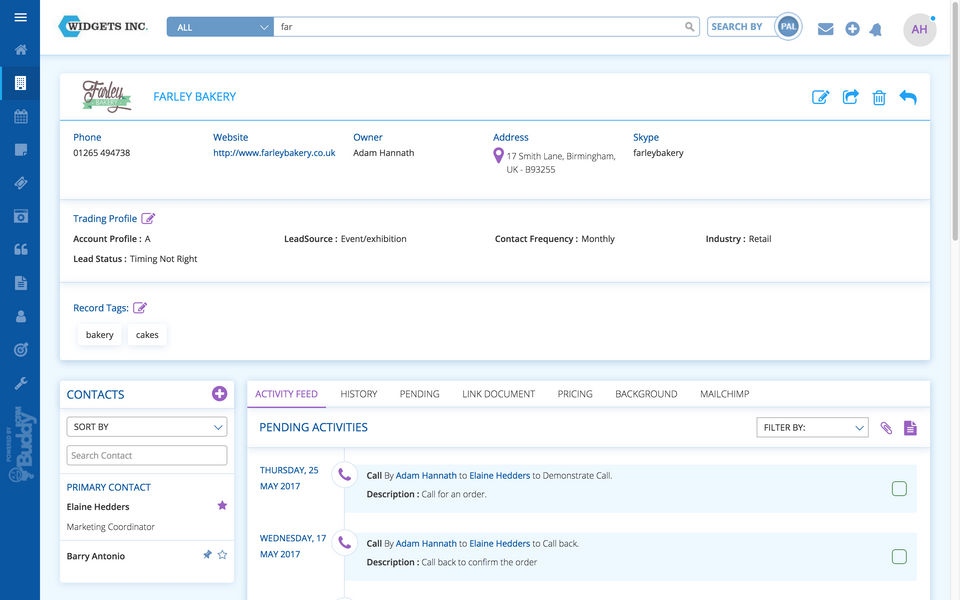Click the share record icon

[850, 97]
